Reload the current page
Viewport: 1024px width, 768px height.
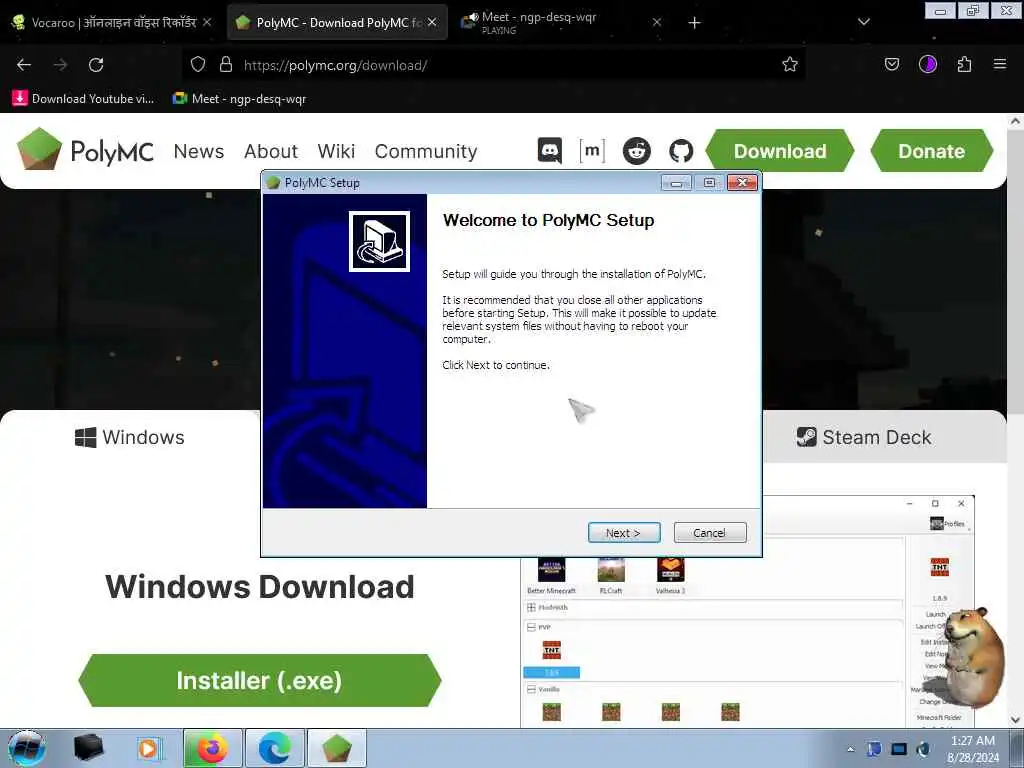(x=96, y=65)
